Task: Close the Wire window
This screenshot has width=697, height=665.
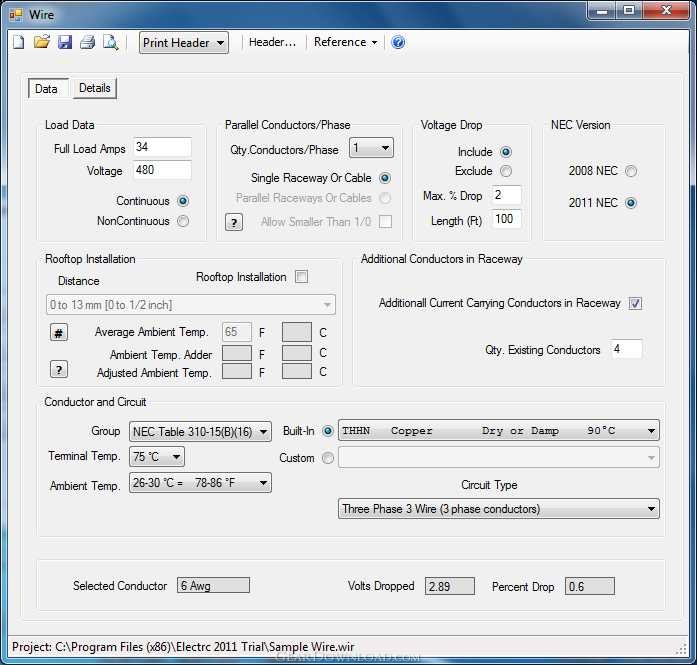Action: [666, 11]
